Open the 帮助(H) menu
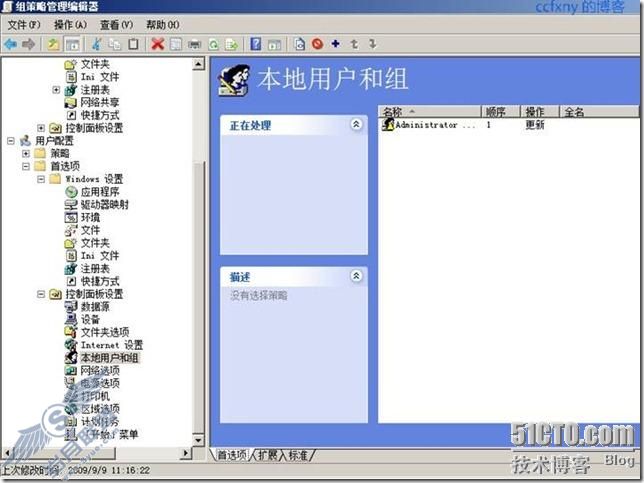644x483 pixels. pyautogui.click(x=163, y=25)
